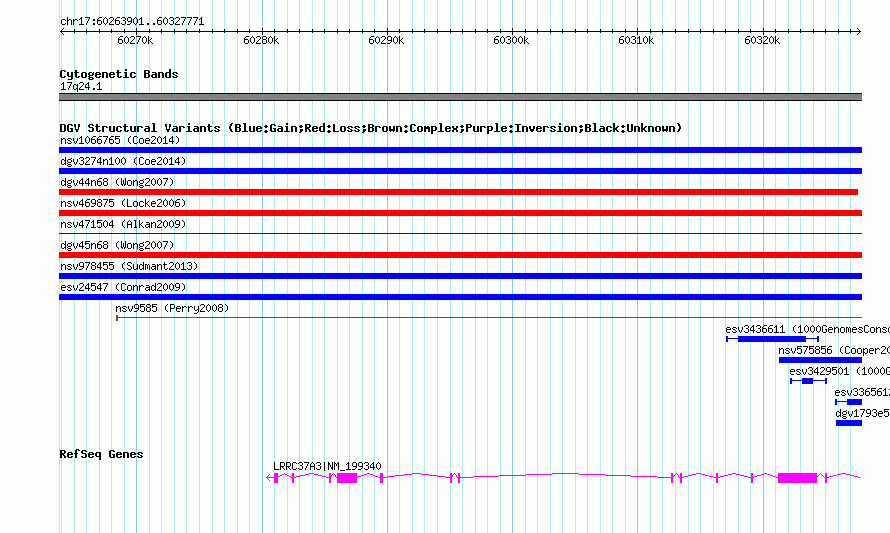Viewport: 890px width, 533px height.
Task: Click the 60310k ruler tick label
Action: (x=636, y=40)
